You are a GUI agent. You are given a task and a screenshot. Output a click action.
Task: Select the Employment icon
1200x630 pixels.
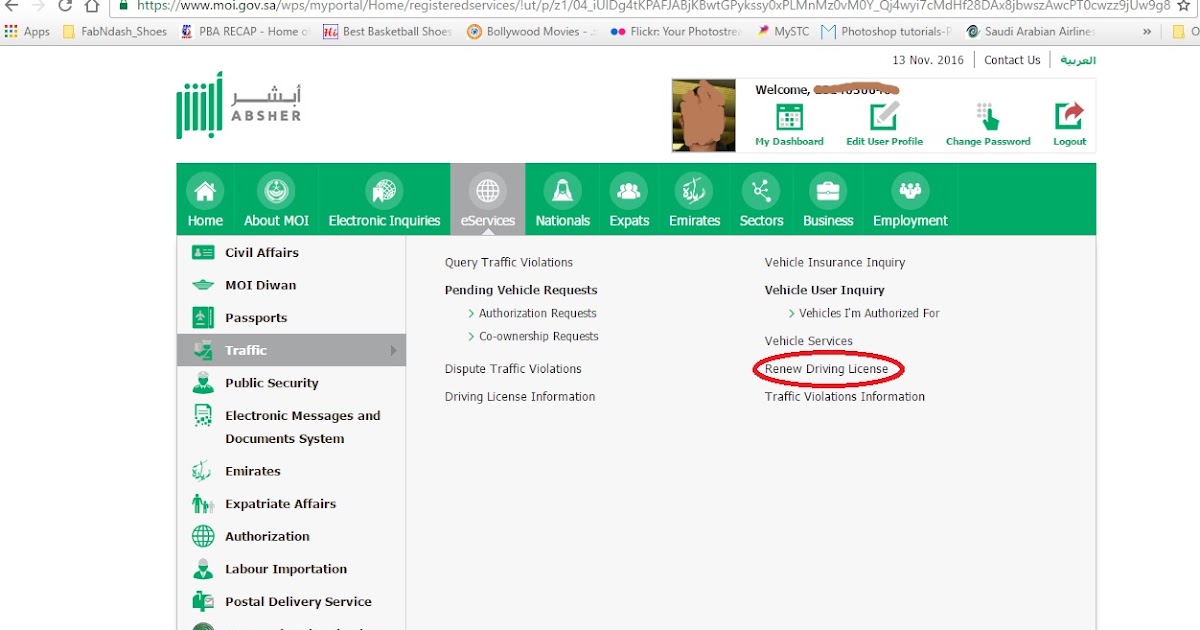(x=910, y=190)
